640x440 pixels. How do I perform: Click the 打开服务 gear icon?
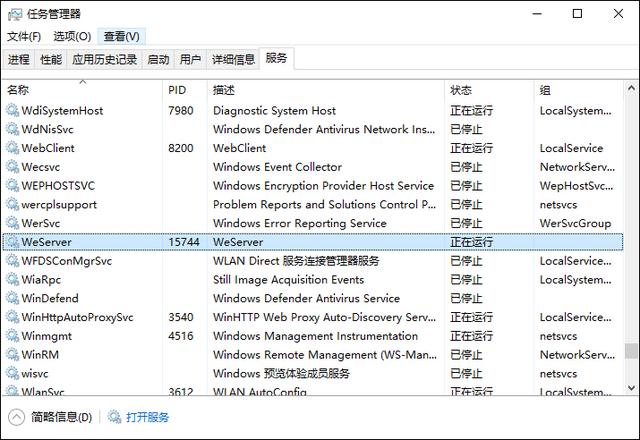tap(115, 417)
